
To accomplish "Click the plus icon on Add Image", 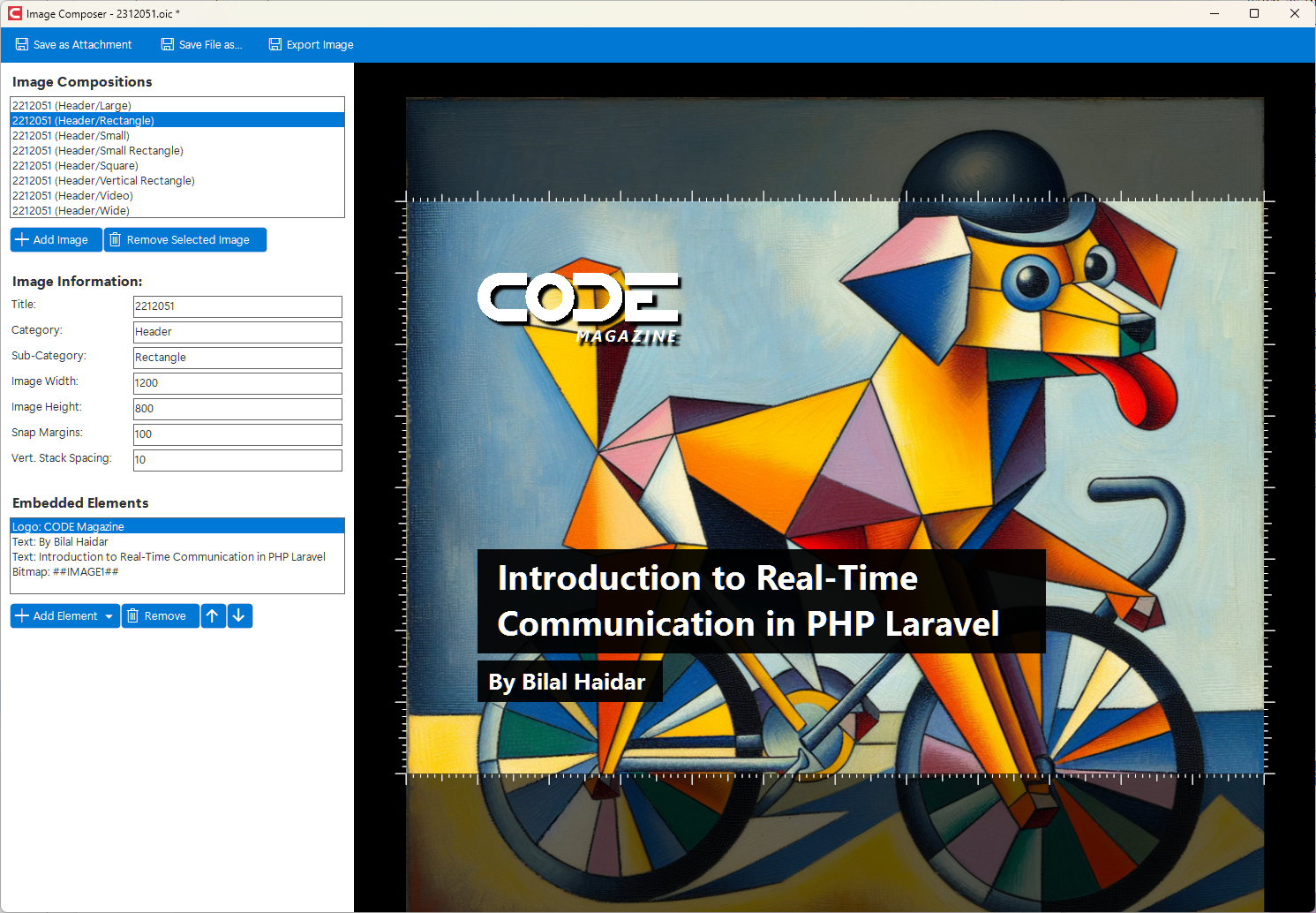I will (x=23, y=240).
